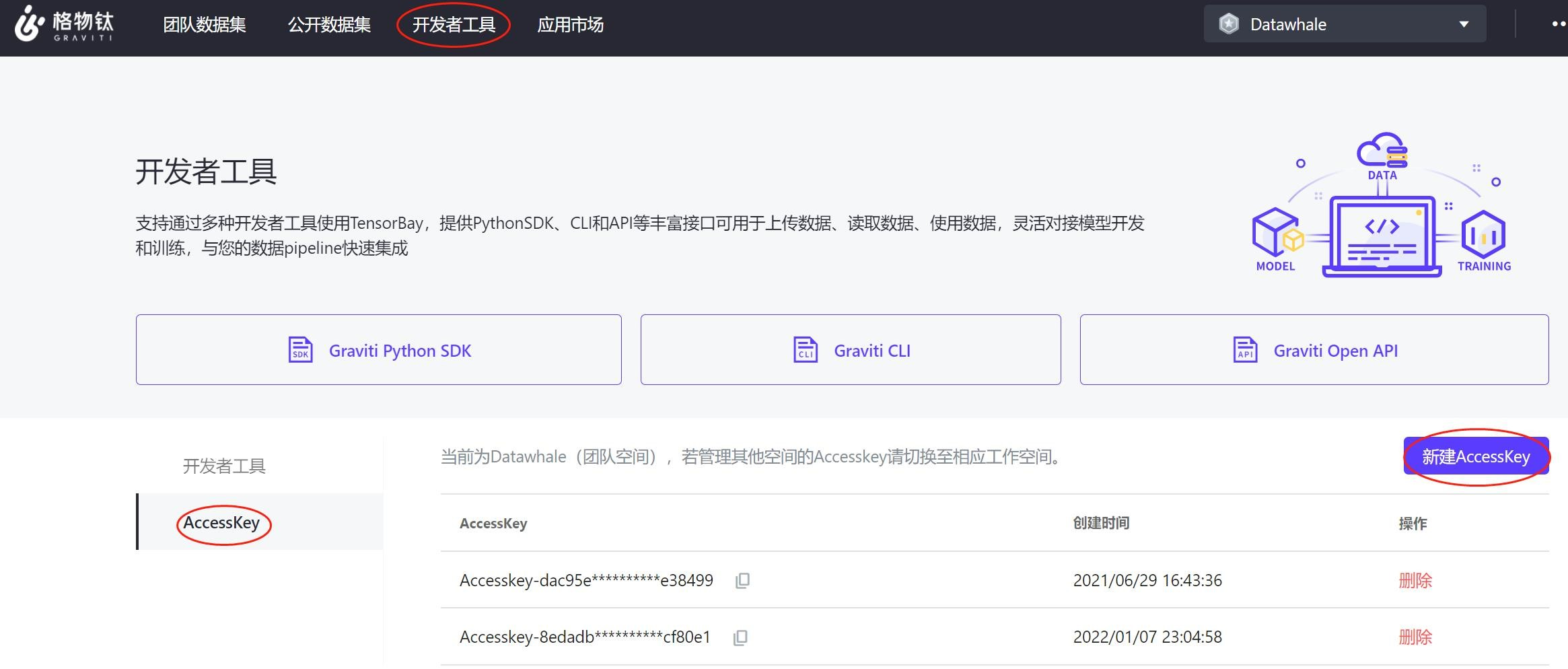This screenshot has width=1568, height=669.
Task: Click the 开发者工具 page heading
Action: (x=206, y=171)
